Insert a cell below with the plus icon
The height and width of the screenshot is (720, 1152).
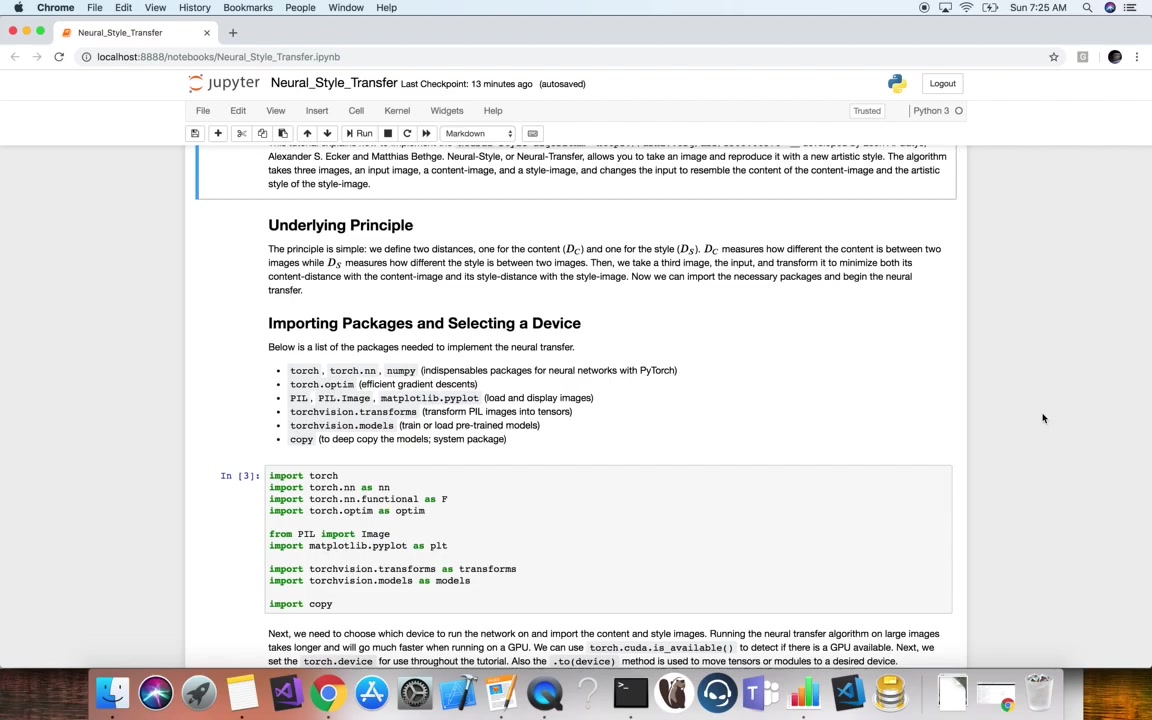[217, 134]
